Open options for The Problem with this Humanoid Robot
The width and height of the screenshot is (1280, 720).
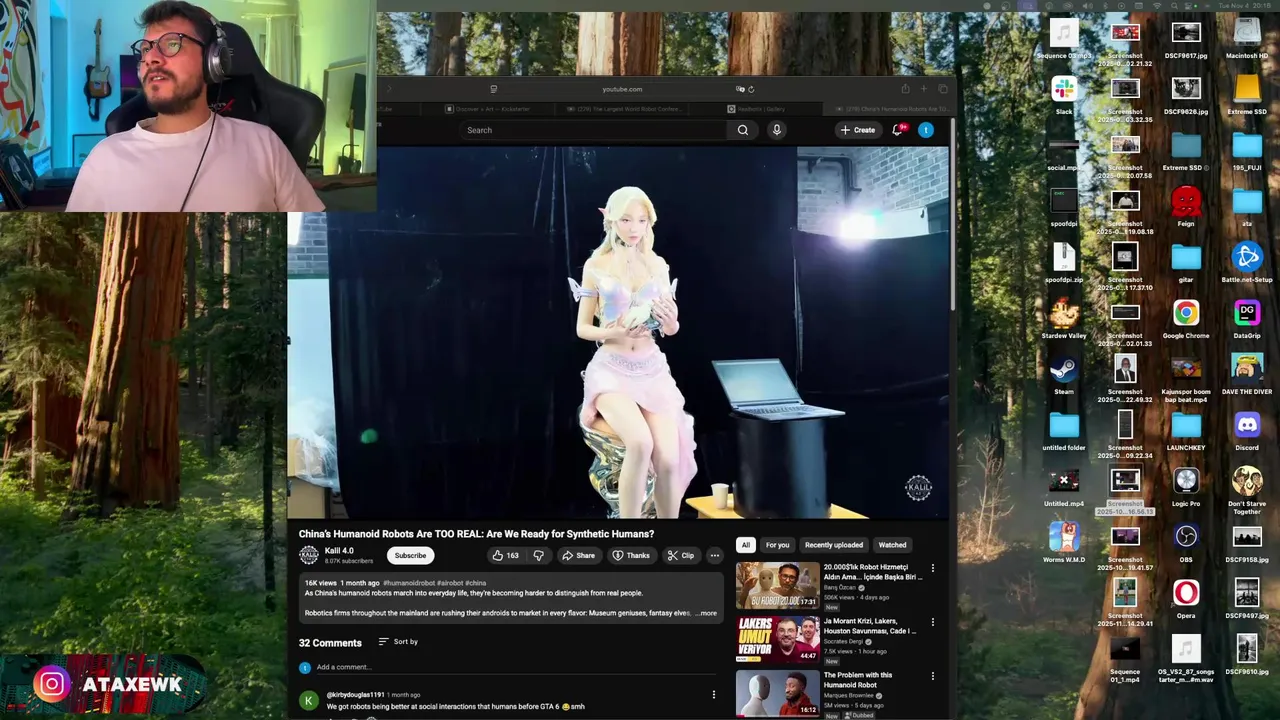point(932,676)
